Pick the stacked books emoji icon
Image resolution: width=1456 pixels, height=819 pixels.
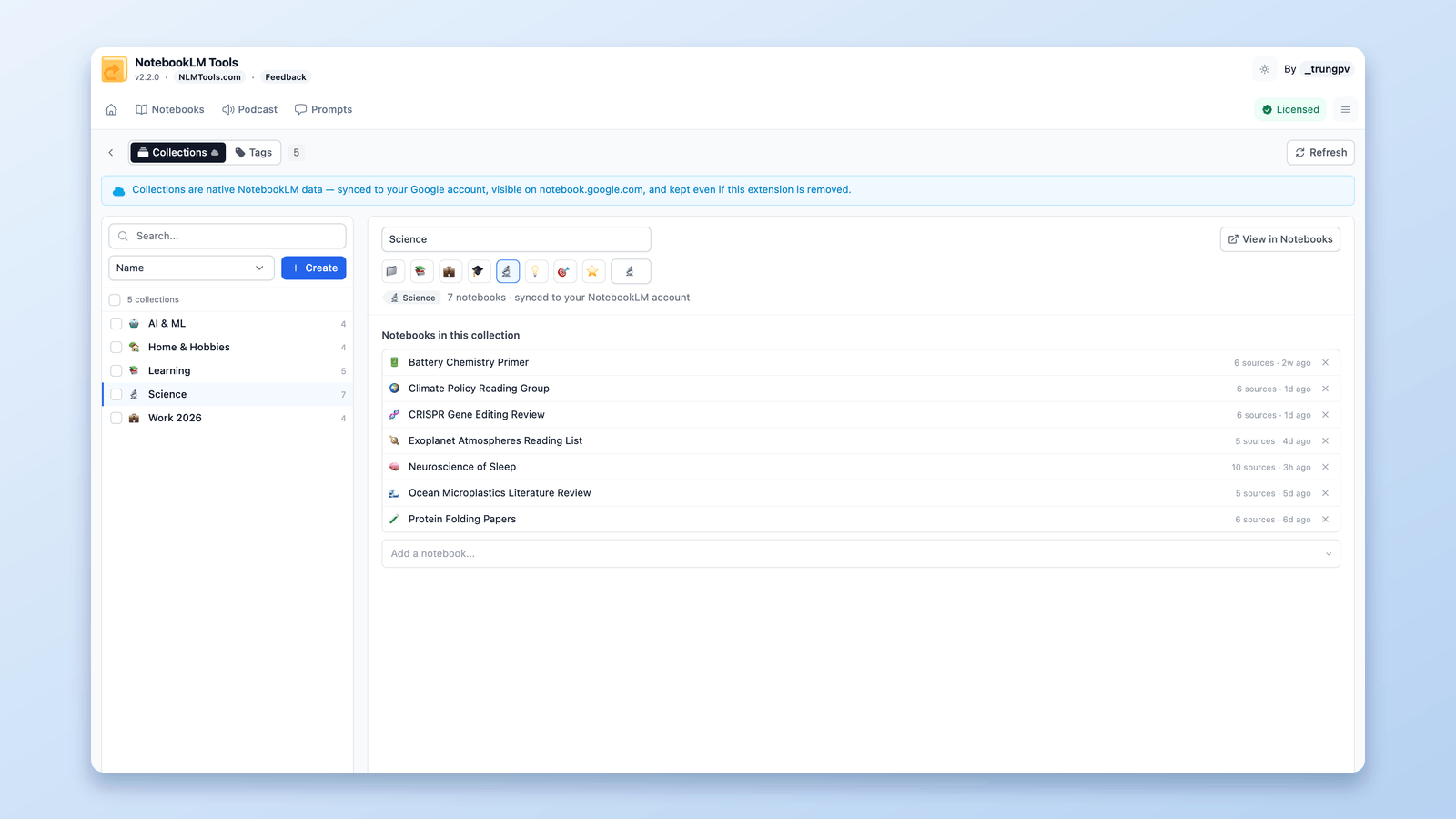420,271
